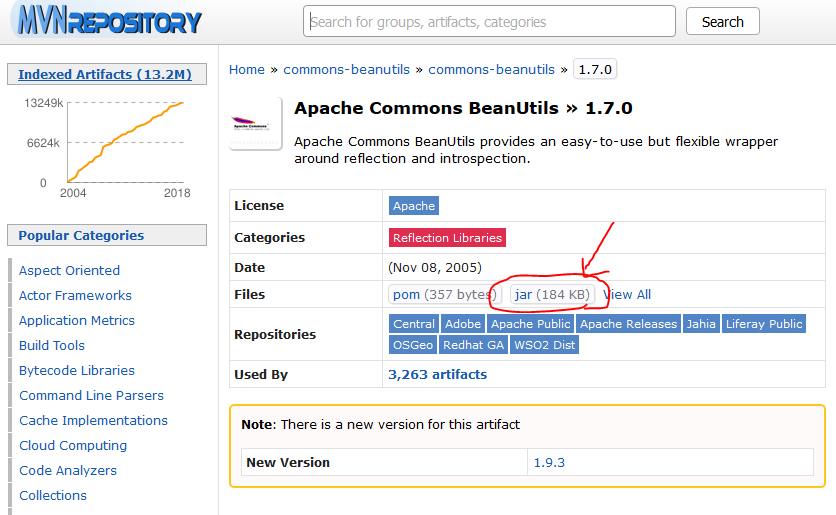Open the Code Analyzers category
836x515 pixels.
tap(68, 471)
